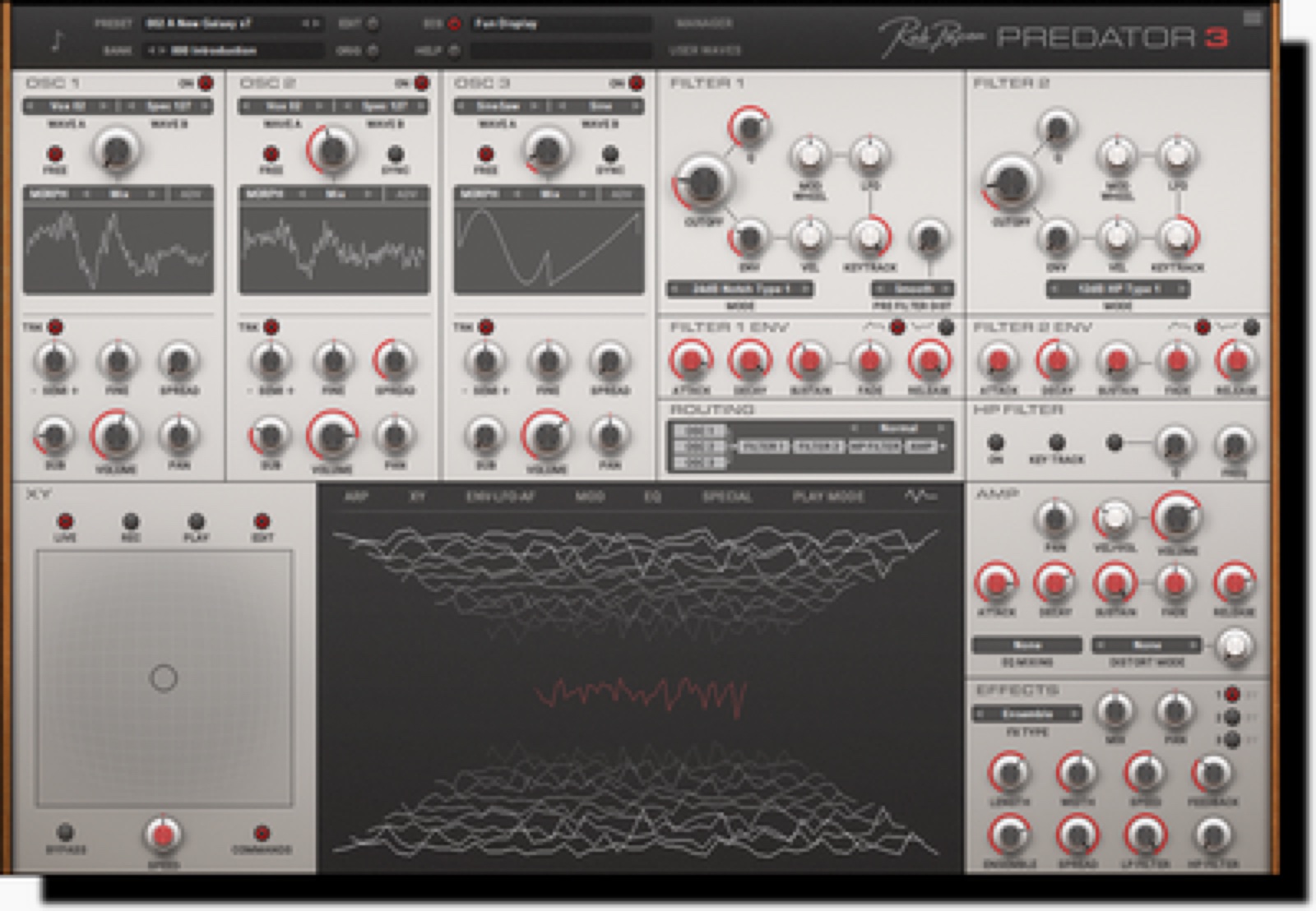Toggle XY Live LED

pos(65,520)
